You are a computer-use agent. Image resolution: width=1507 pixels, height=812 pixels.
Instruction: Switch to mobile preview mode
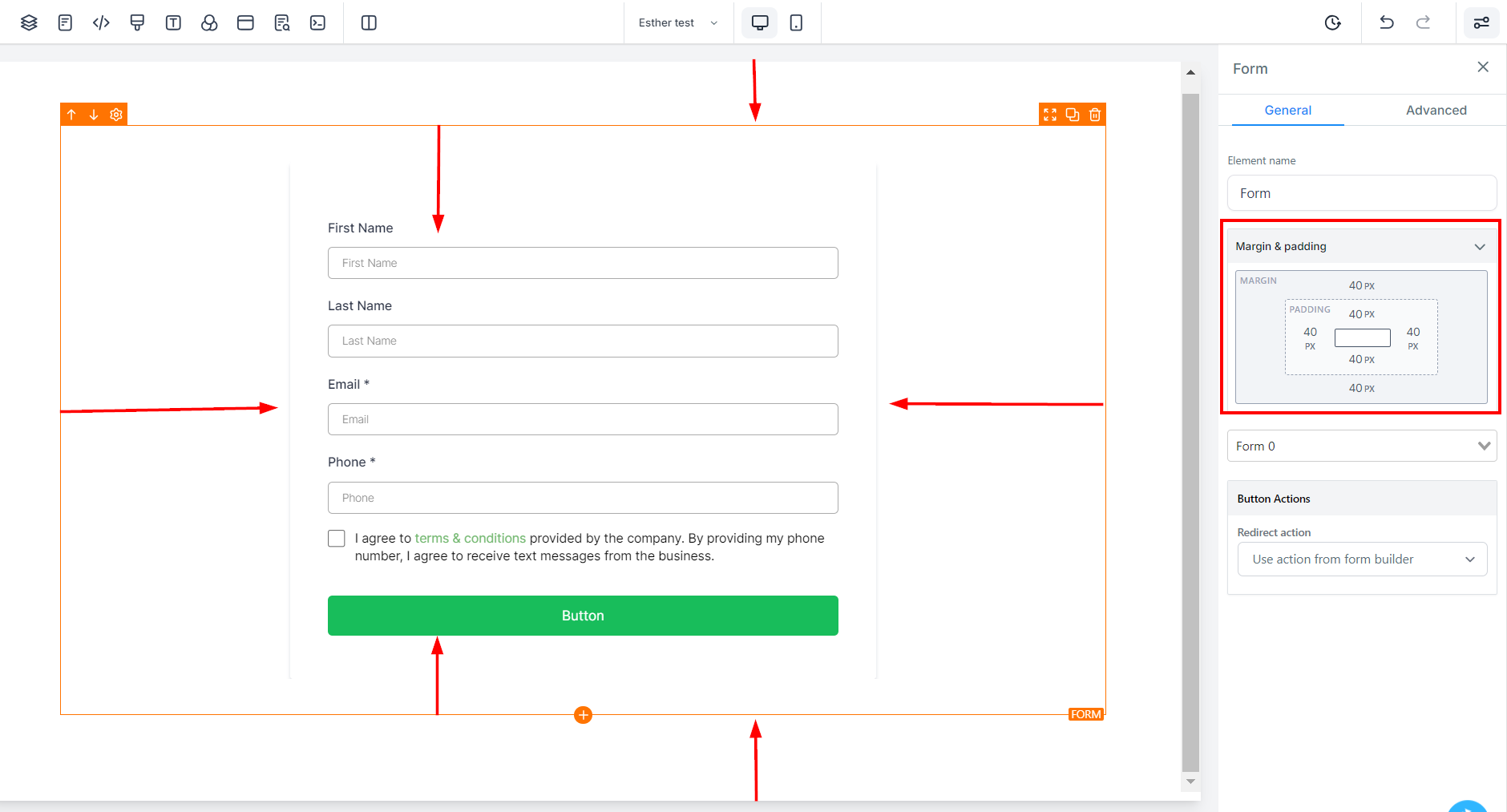pyautogui.click(x=796, y=22)
